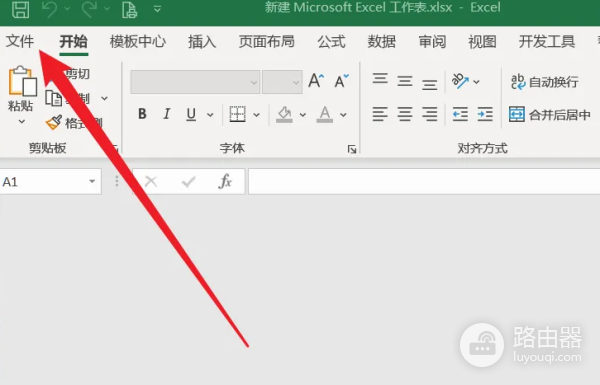Click the cancel X formula button

pos(151,181)
